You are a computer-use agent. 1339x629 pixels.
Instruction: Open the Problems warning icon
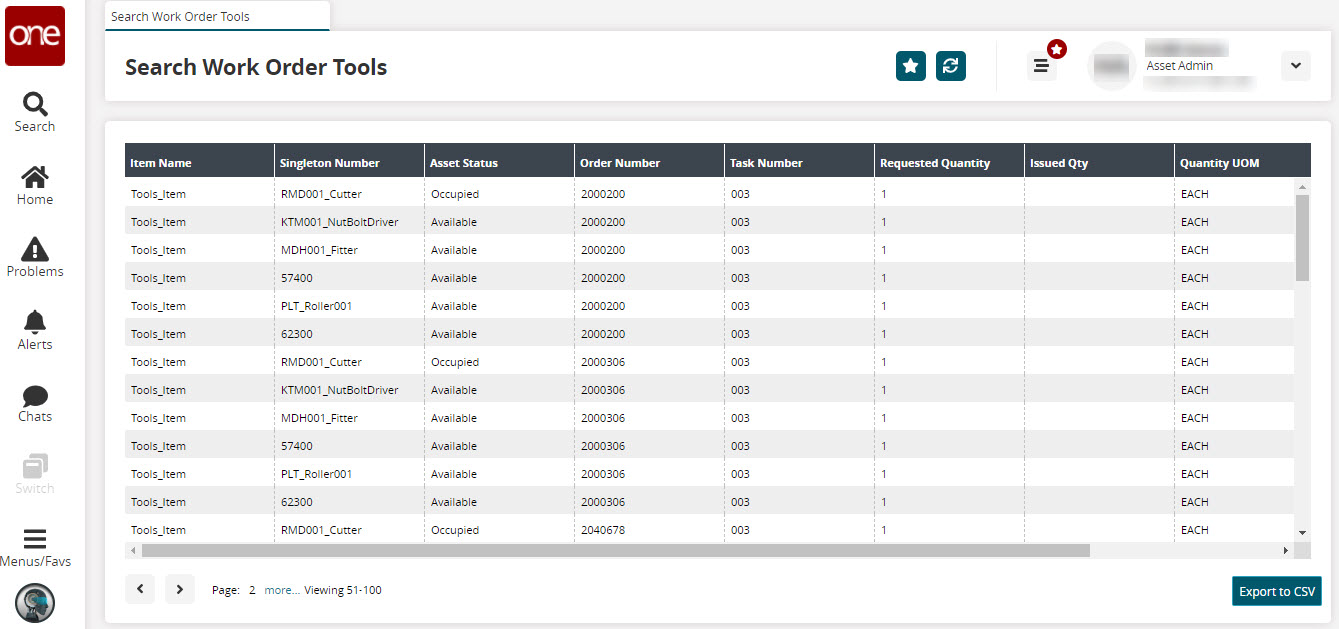[35, 257]
